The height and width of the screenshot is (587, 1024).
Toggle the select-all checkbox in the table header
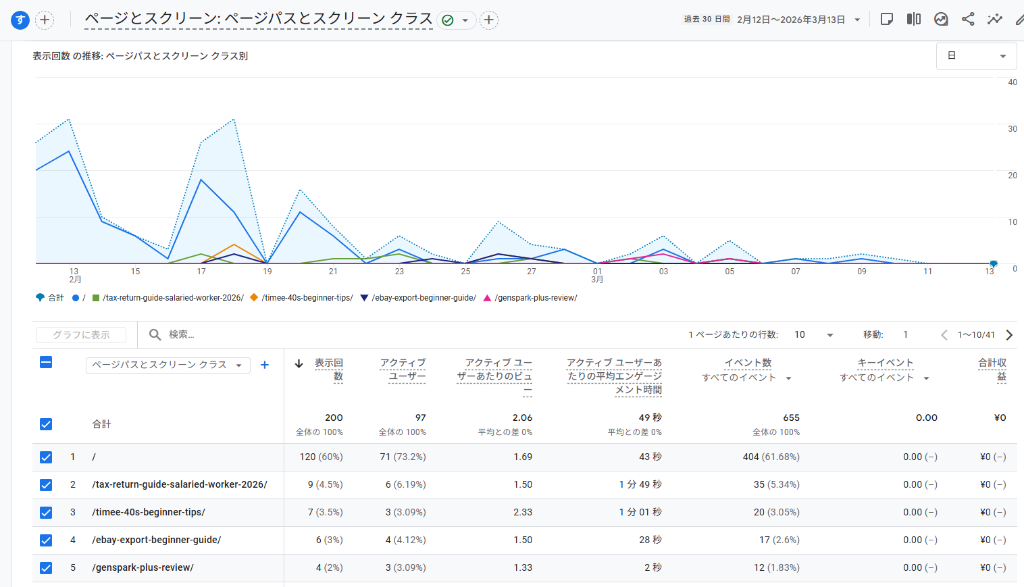45,363
